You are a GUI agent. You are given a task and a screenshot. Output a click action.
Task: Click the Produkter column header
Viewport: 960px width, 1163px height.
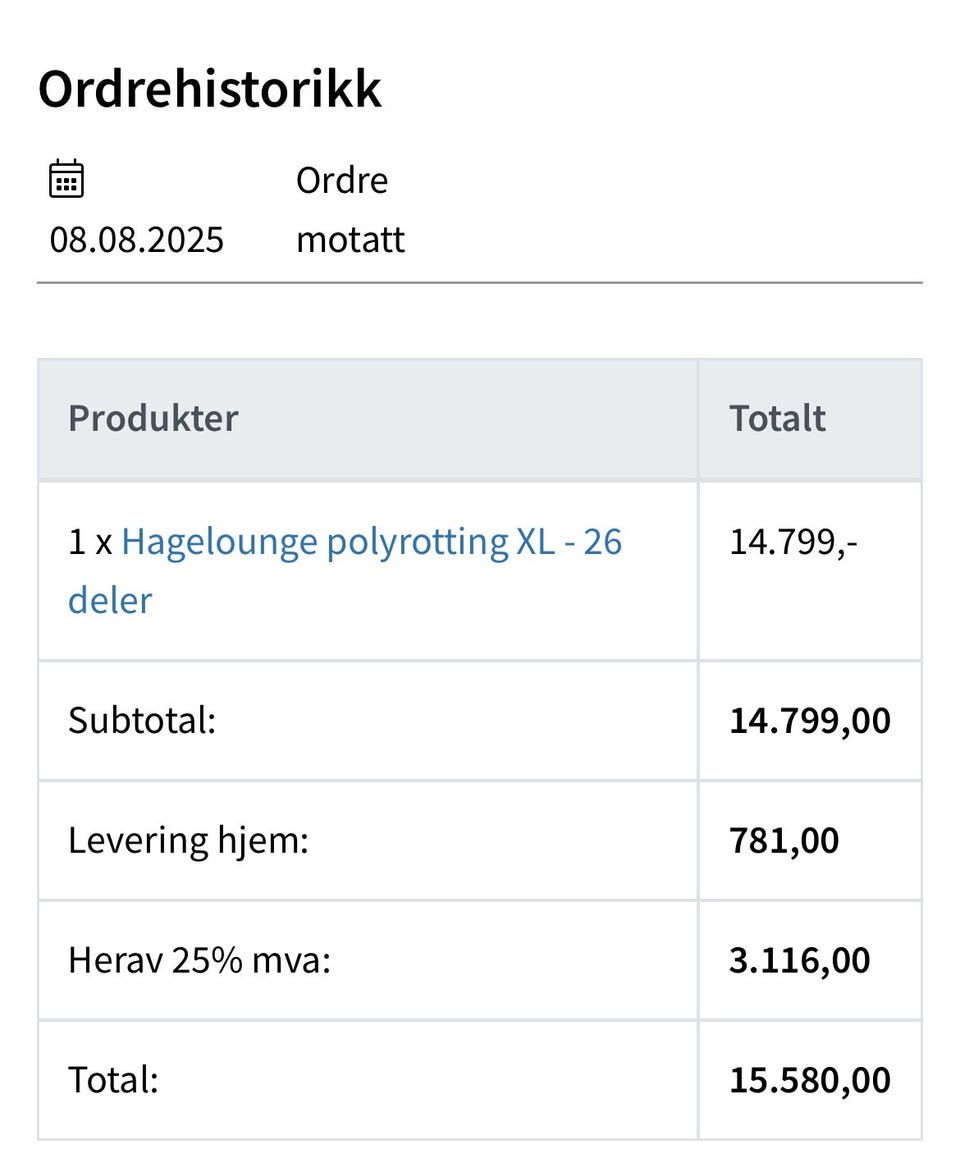pos(153,418)
